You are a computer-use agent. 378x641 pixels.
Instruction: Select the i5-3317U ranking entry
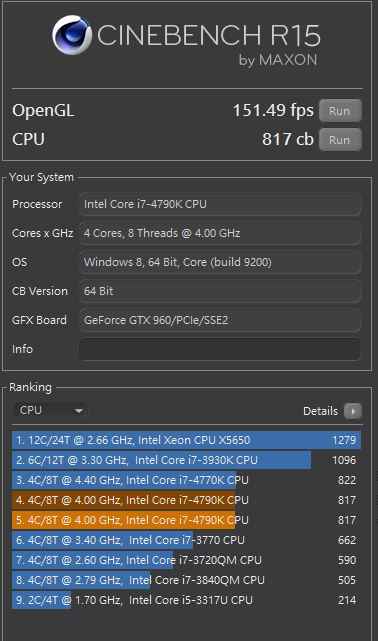186,601
